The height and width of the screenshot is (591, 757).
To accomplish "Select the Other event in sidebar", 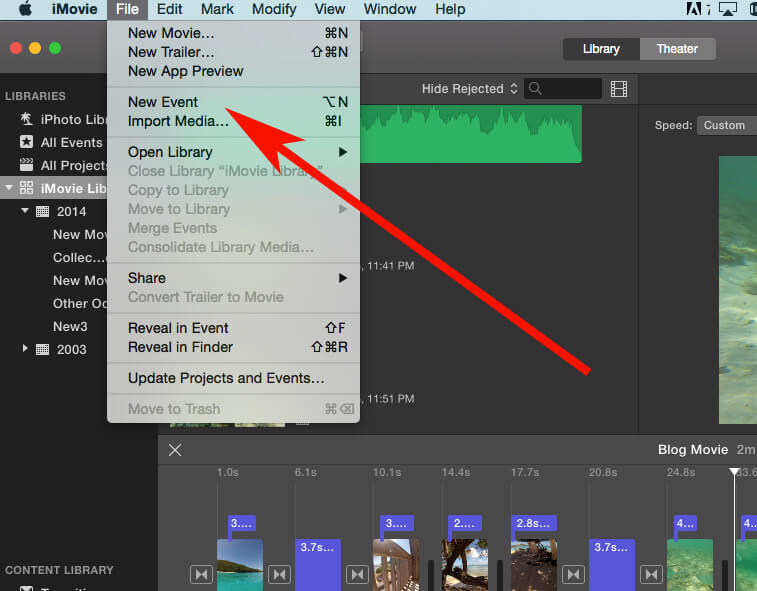I will [80, 303].
